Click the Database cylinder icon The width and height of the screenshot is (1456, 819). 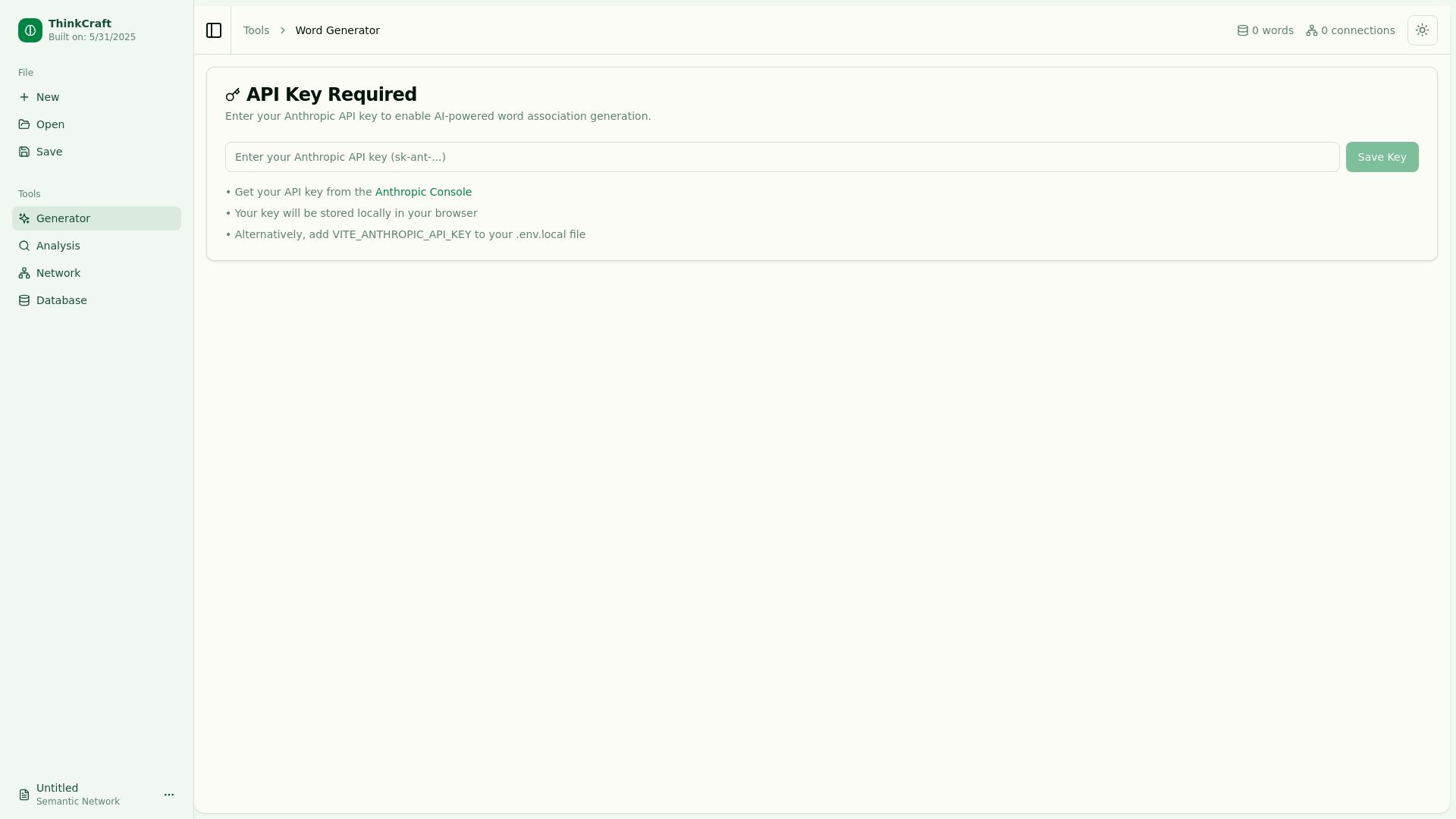pyautogui.click(x=24, y=300)
